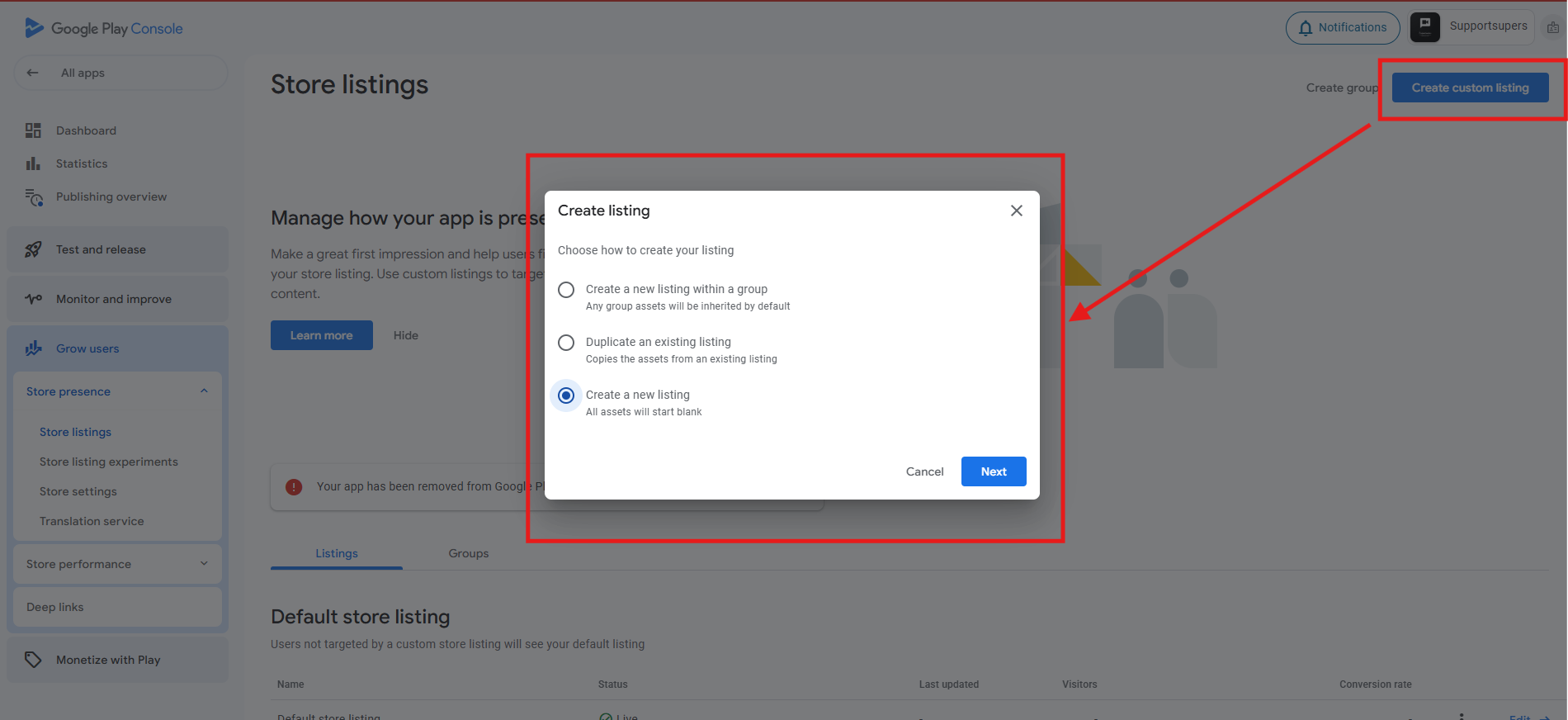
Task: Click the Publishing overview icon
Action: coord(33,197)
